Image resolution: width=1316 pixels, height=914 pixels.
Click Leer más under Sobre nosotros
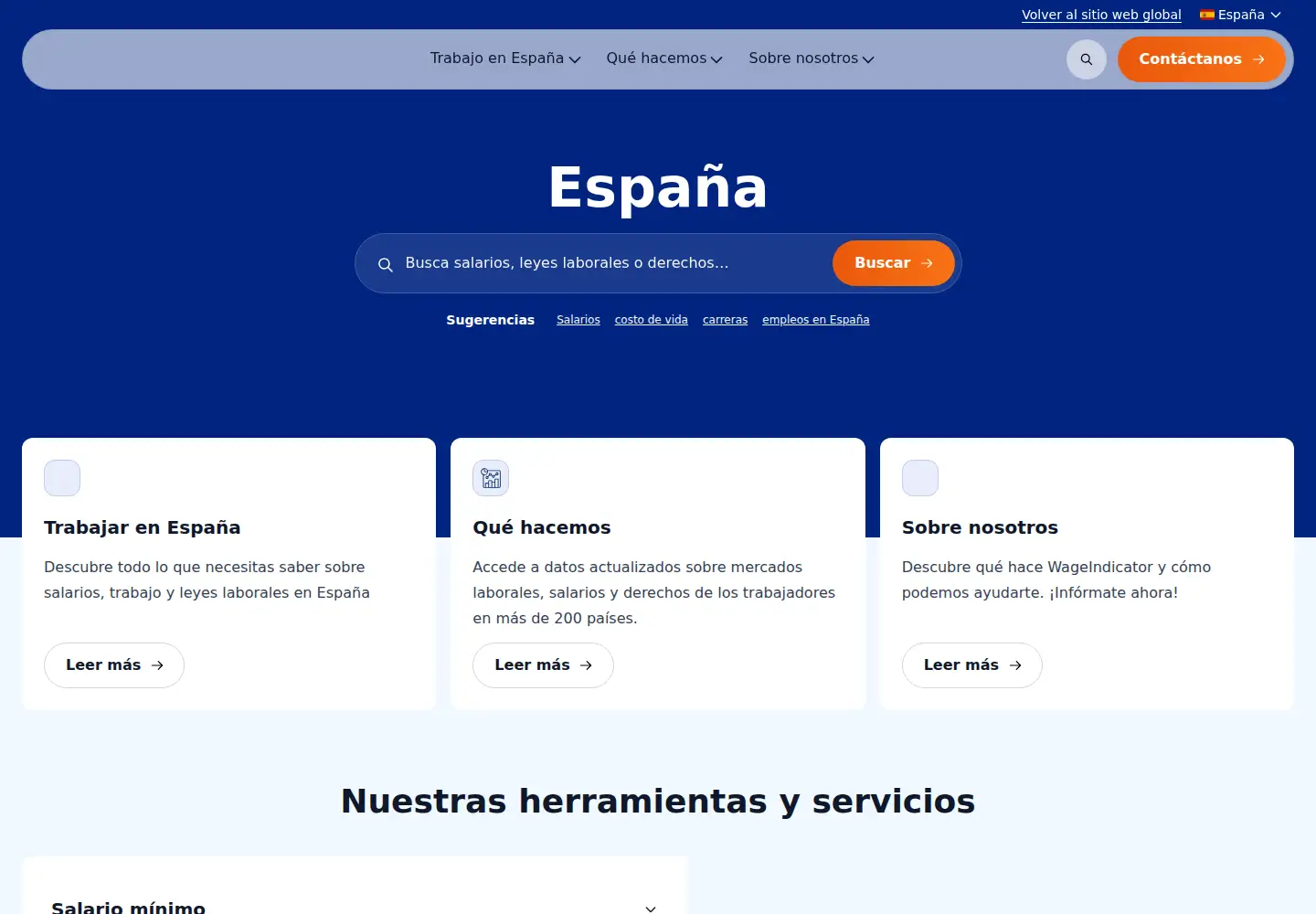[972, 665]
